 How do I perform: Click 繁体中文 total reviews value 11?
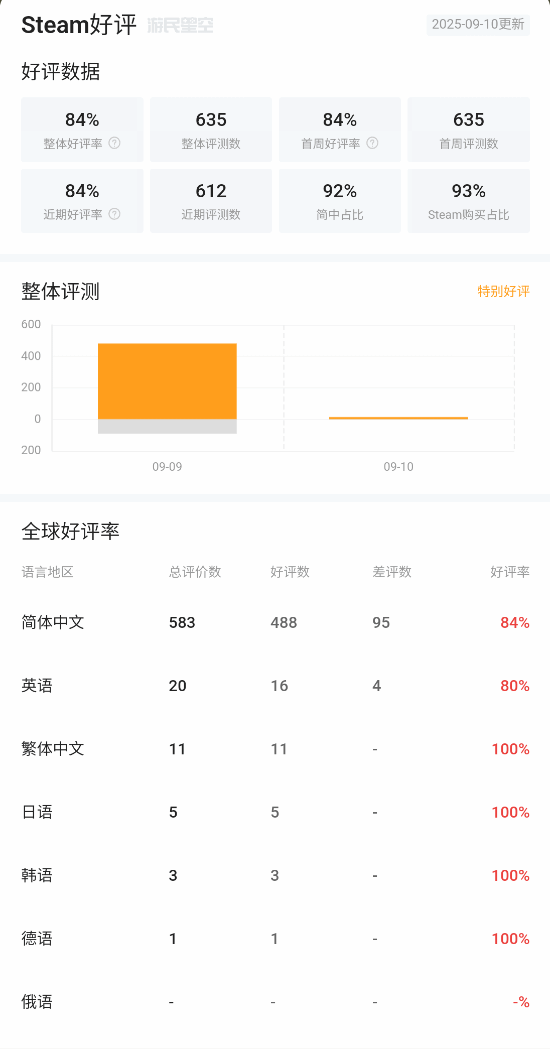pyautogui.click(x=177, y=749)
